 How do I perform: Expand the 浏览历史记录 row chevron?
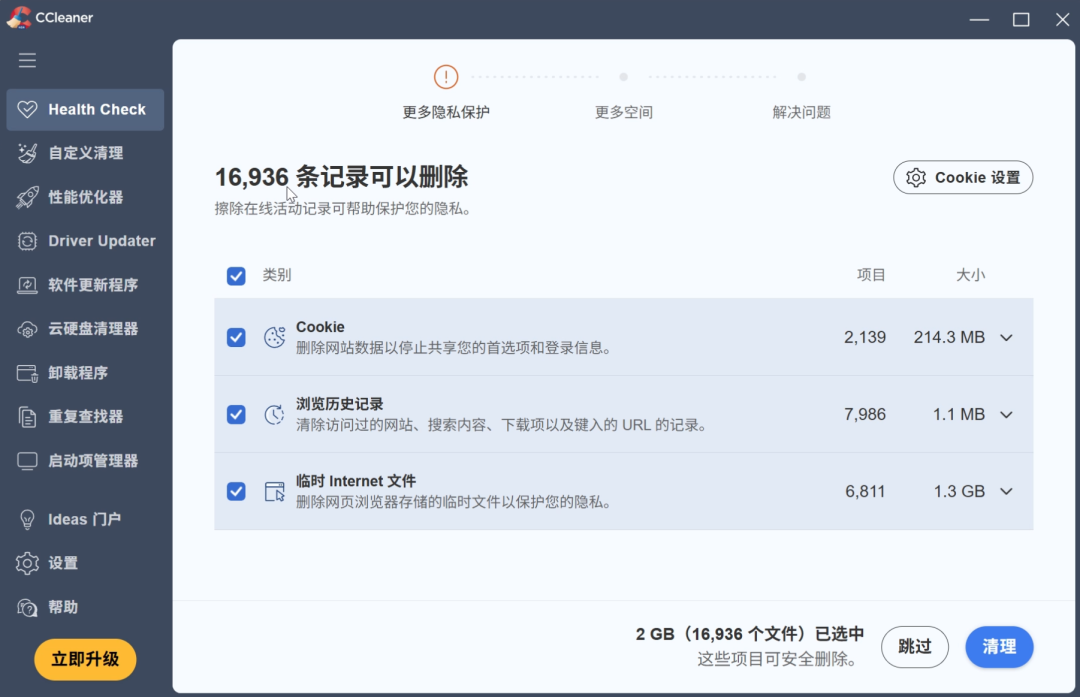pyautogui.click(x=1006, y=415)
